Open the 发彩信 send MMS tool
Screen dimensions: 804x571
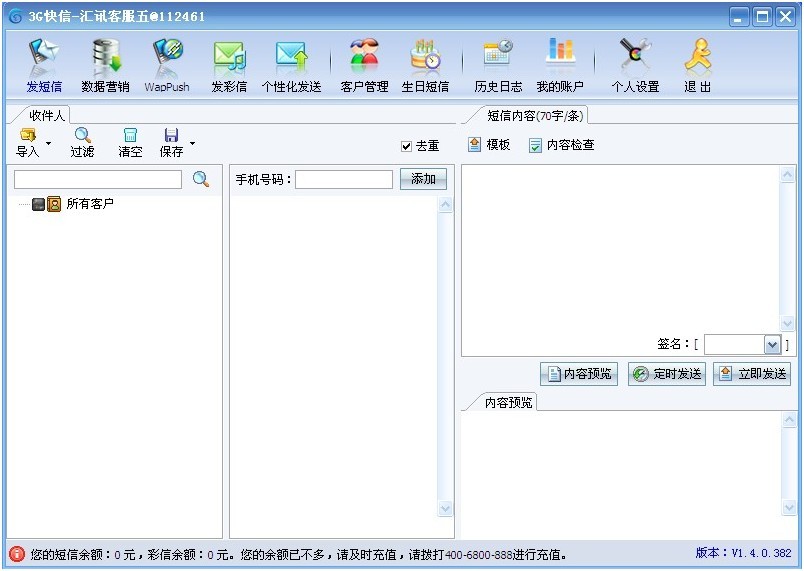point(229,66)
